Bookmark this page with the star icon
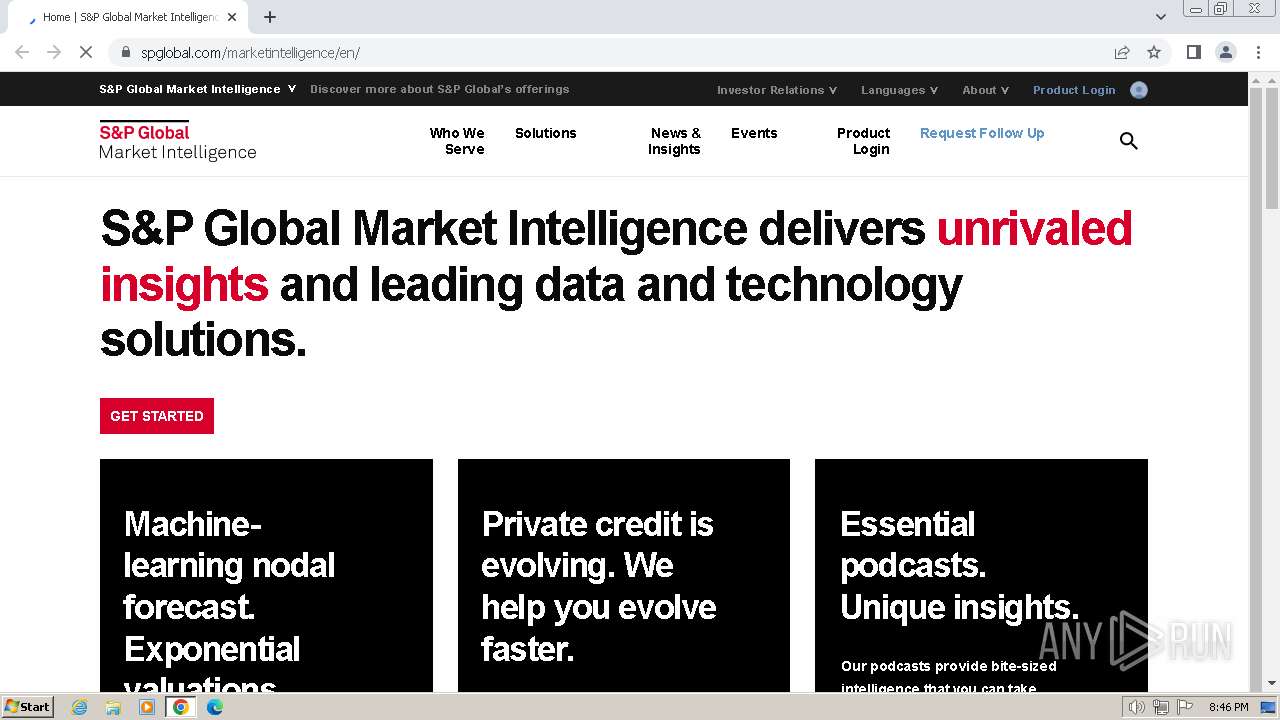 [x=1154, y=52]
